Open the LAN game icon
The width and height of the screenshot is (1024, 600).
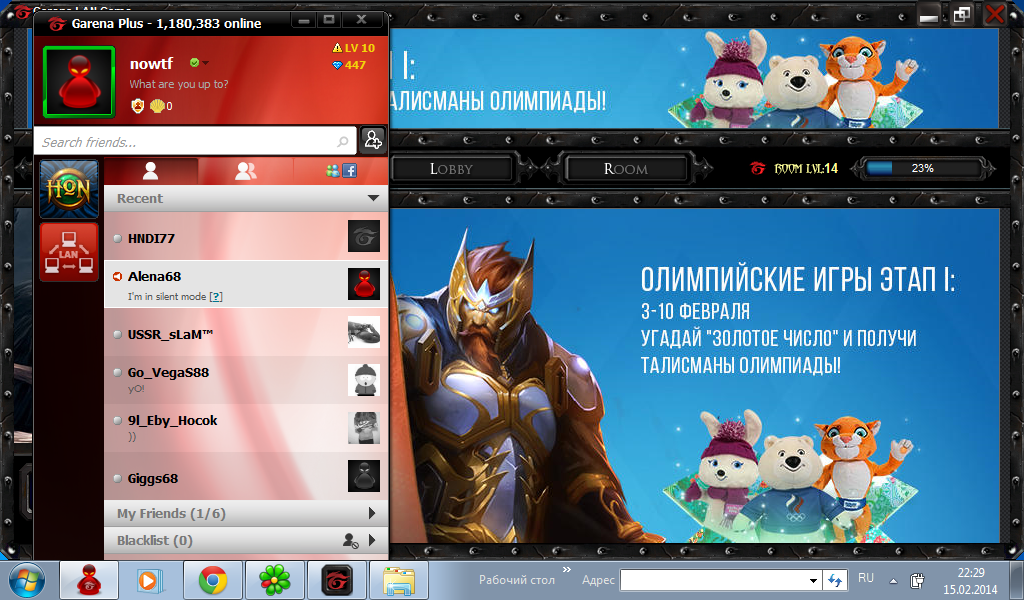click(69, 252)
